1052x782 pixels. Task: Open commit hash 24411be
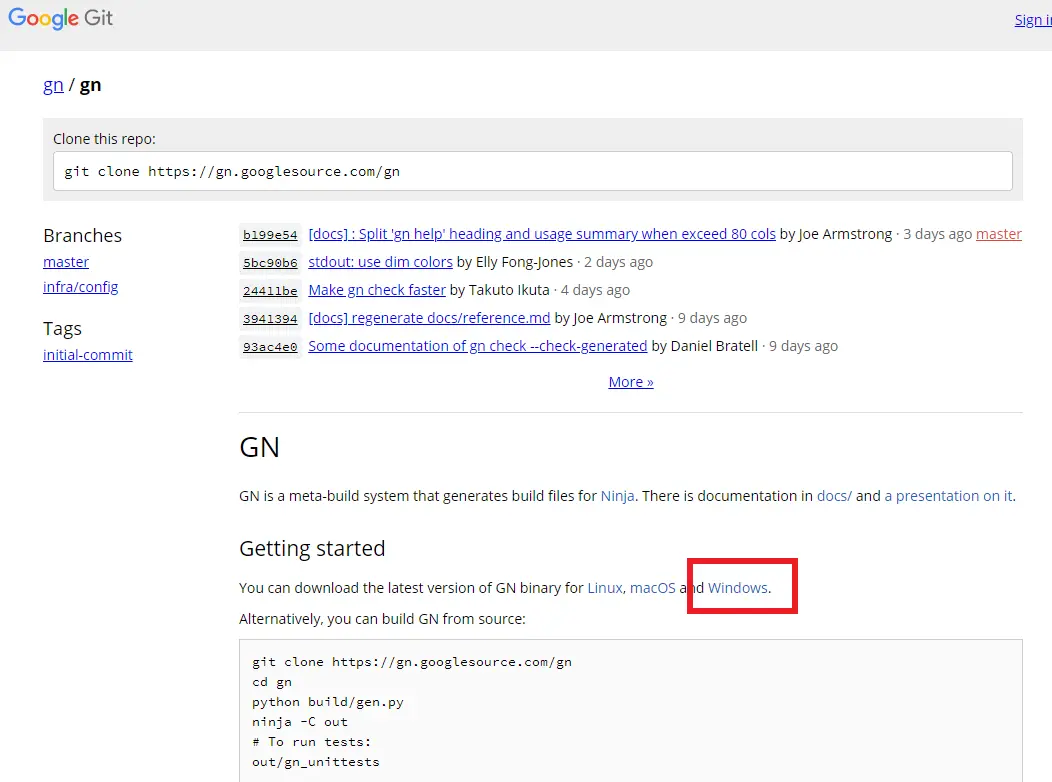270,291
